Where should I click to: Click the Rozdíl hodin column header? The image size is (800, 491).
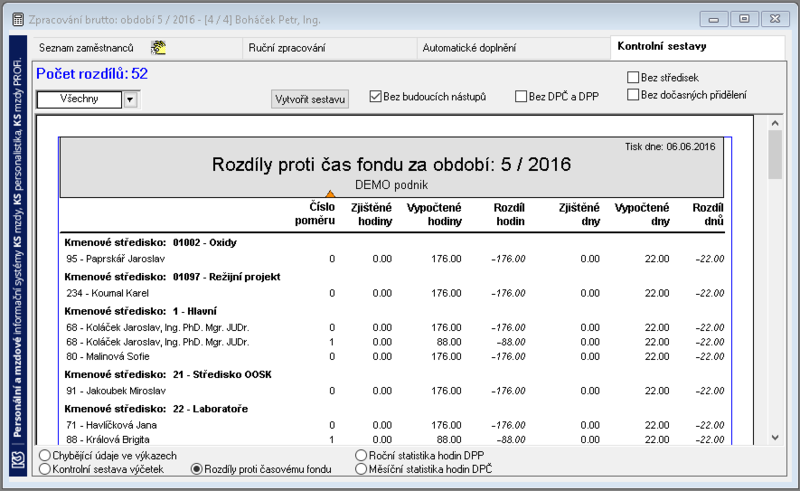click(x=509, y=214)
